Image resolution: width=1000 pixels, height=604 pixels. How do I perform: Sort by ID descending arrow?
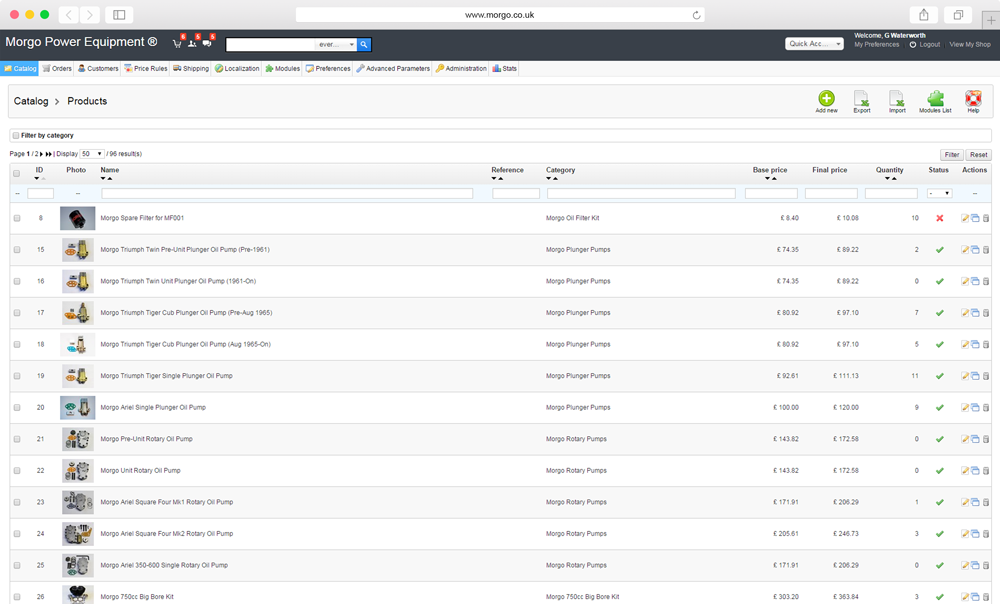(36, 179)
